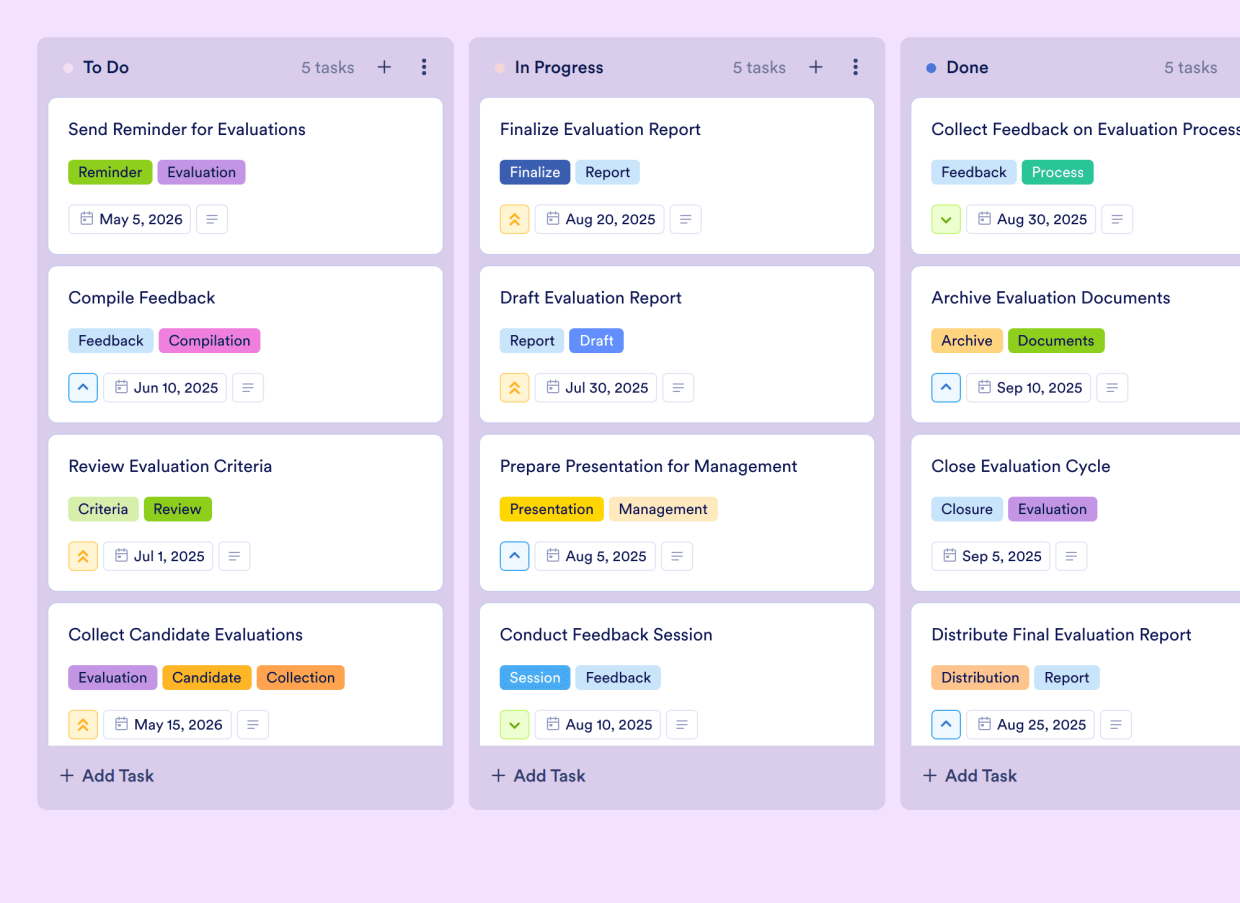Click Add Task in the To Do column
1240x903 pixels.
(x=106, y=775)
